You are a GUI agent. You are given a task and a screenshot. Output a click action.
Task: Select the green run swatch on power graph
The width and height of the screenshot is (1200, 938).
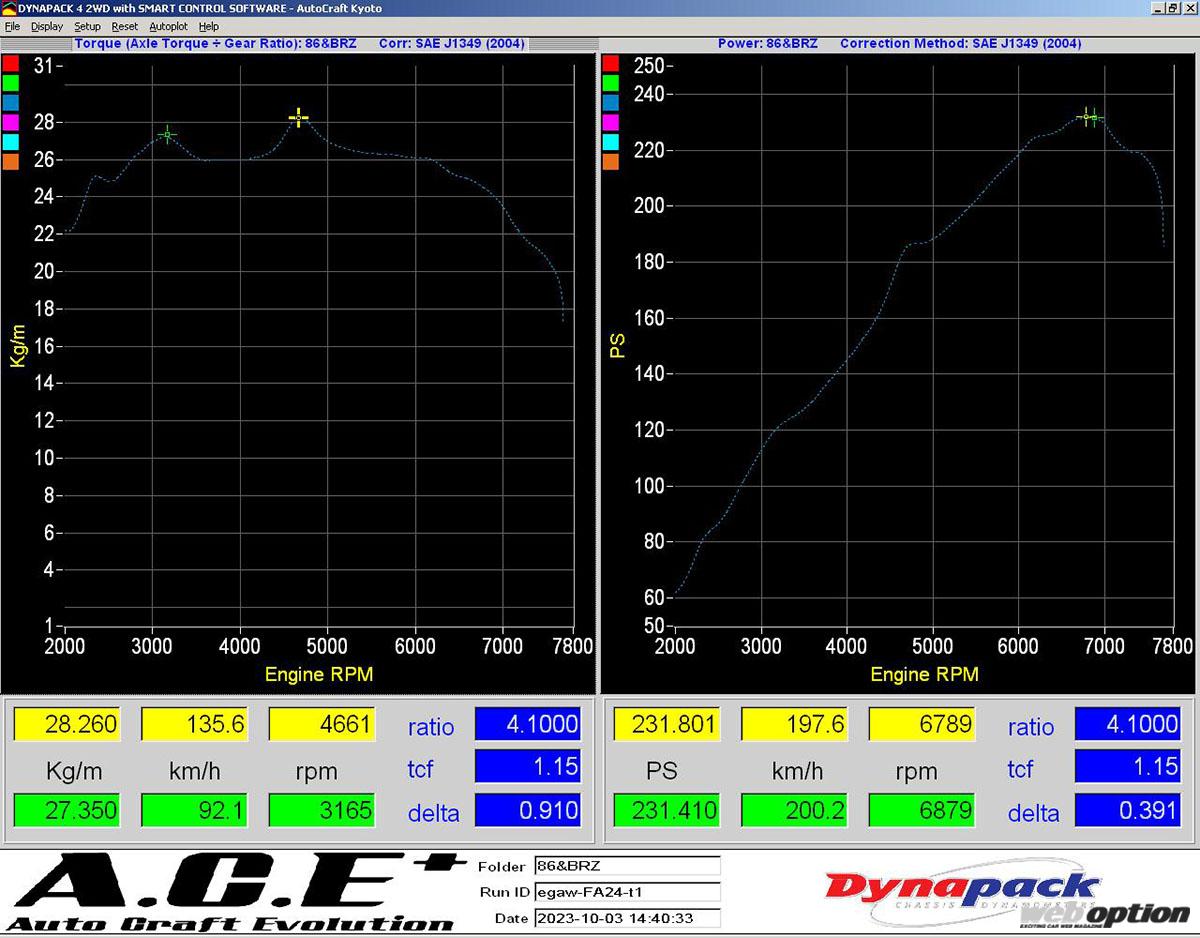(611, 83)
